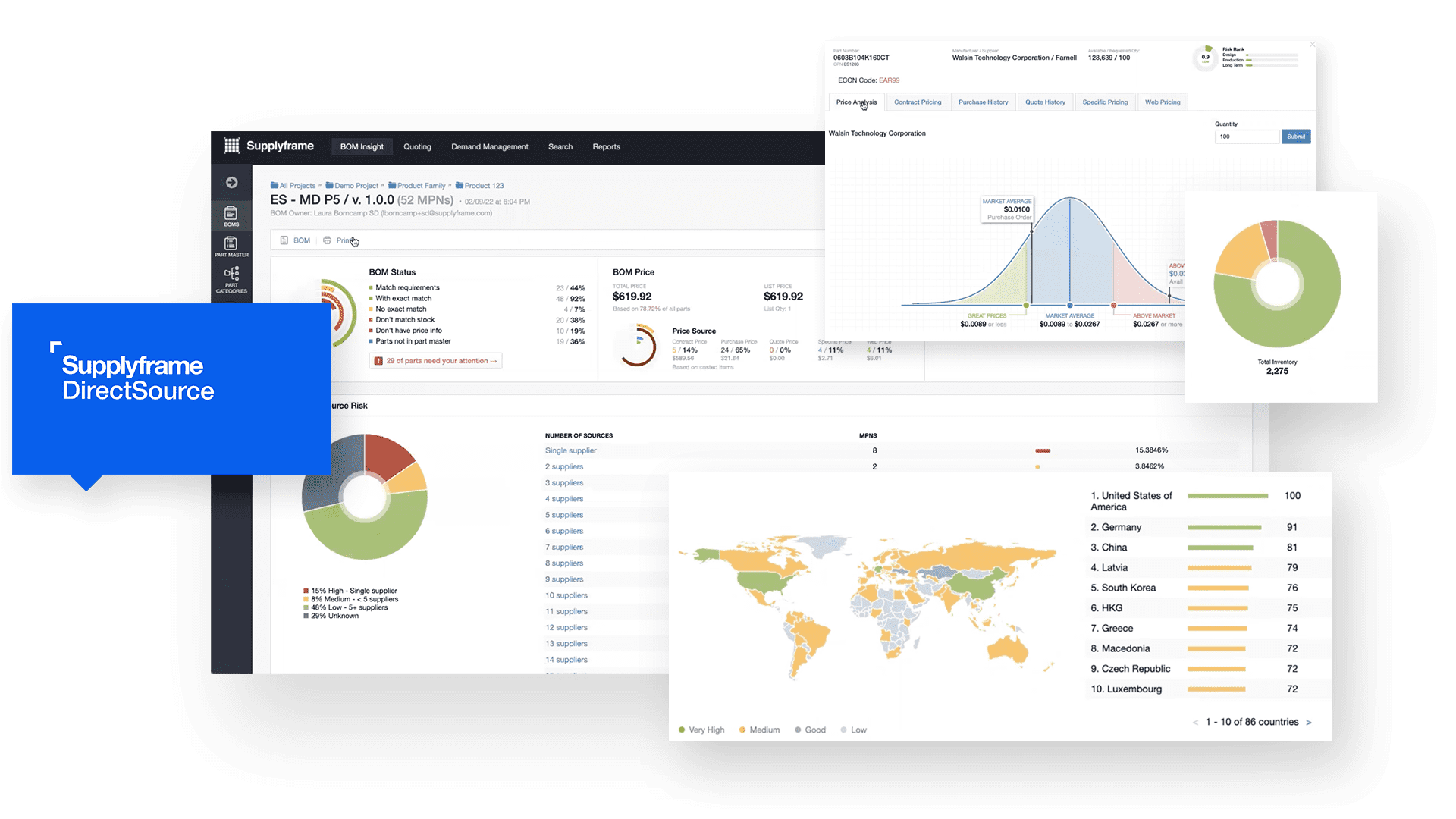Click the Submit button

tap(1296, 136)
